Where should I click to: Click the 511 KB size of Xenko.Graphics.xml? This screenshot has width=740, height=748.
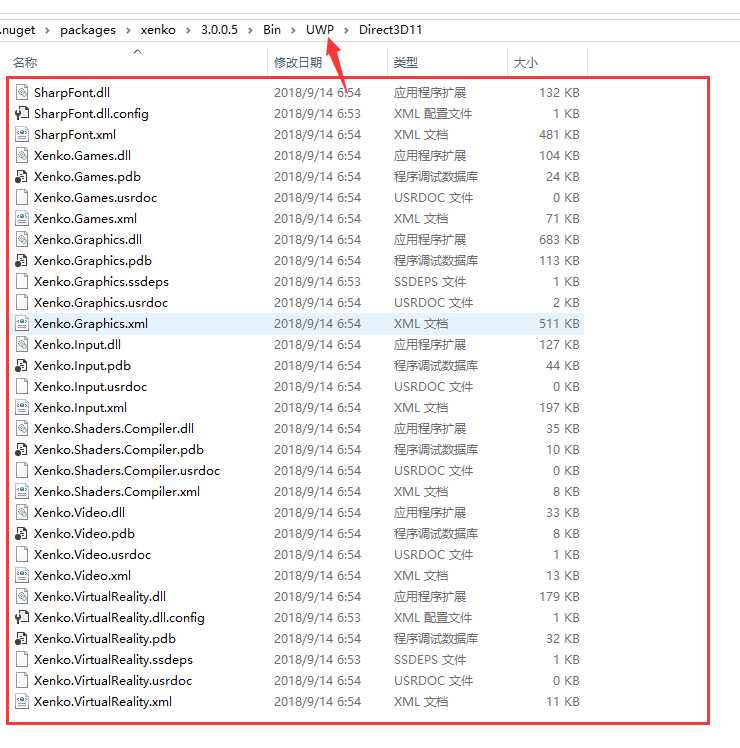[x=559, y=323]
